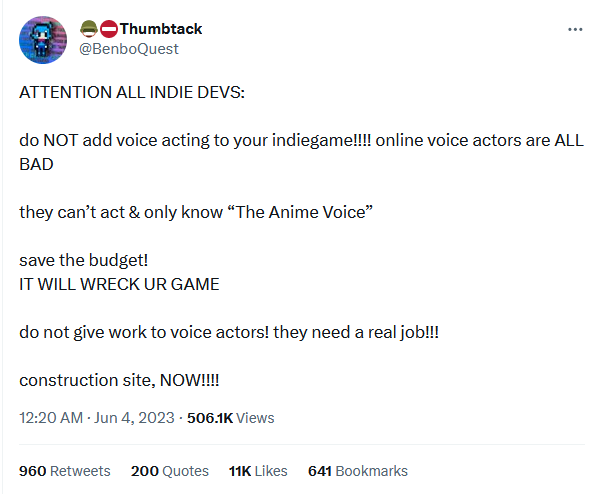
Task: Click the 12:20 AM timestamp
Action: point(50,418)
